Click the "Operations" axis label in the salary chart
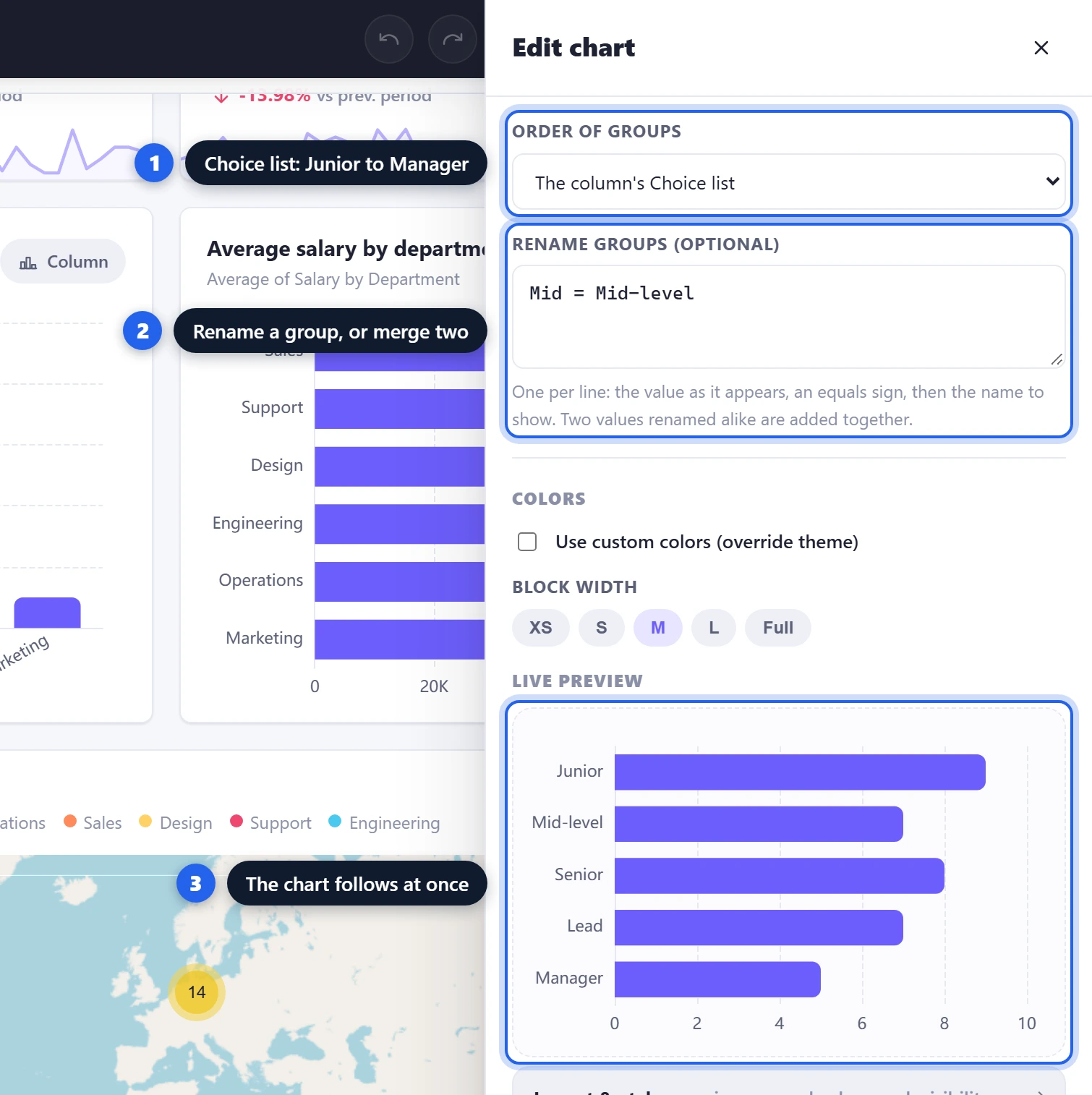The width and height of the screenshot is (1092, 1095). click(x=261, y=580)
